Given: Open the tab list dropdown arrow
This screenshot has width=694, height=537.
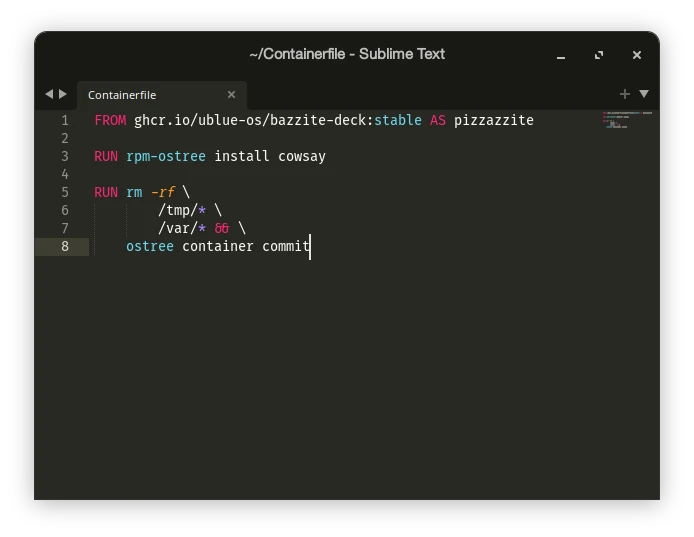Looking at the screenshot, I should (644, 94).
